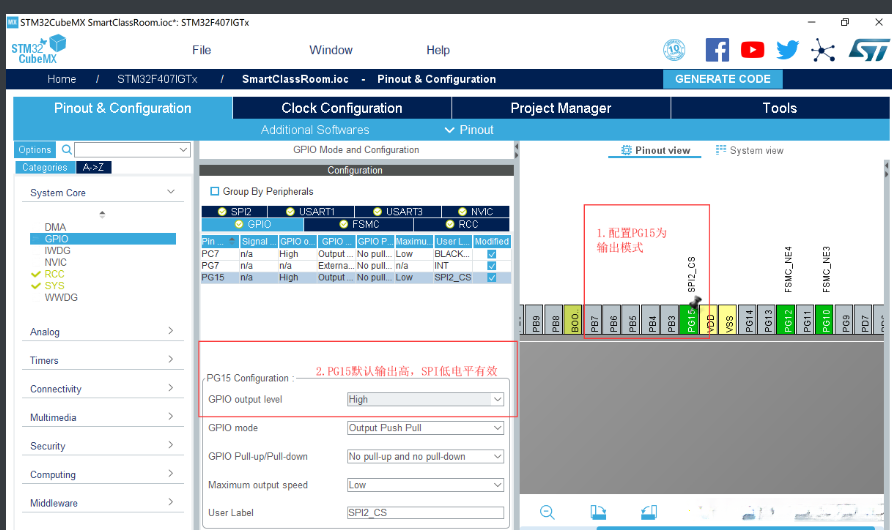
Task: Rotate pinout counter-clockwise icon
Action: [649, 512]
